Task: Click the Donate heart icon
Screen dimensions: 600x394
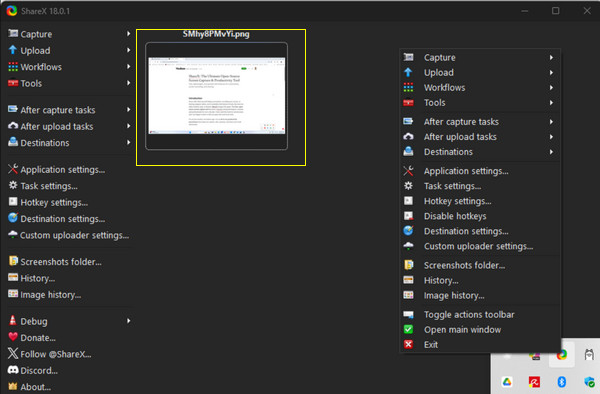Action: [13, 337]
